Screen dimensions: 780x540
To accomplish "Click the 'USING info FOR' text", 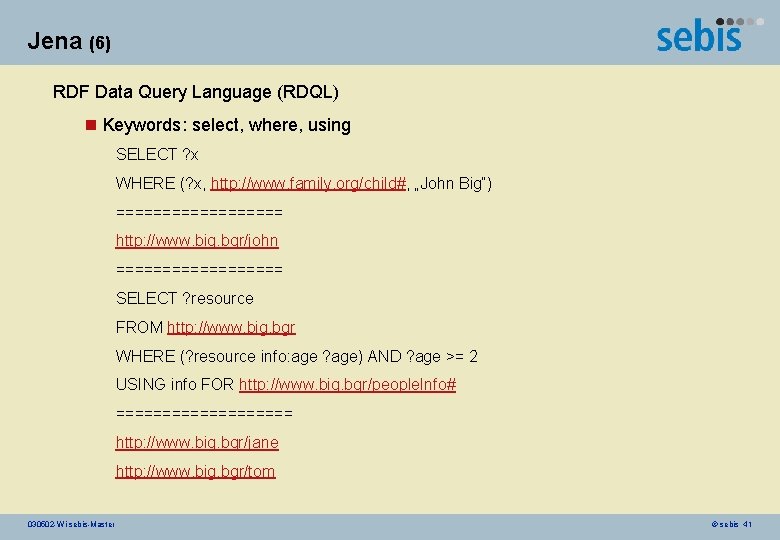I will tap(175, 384).
